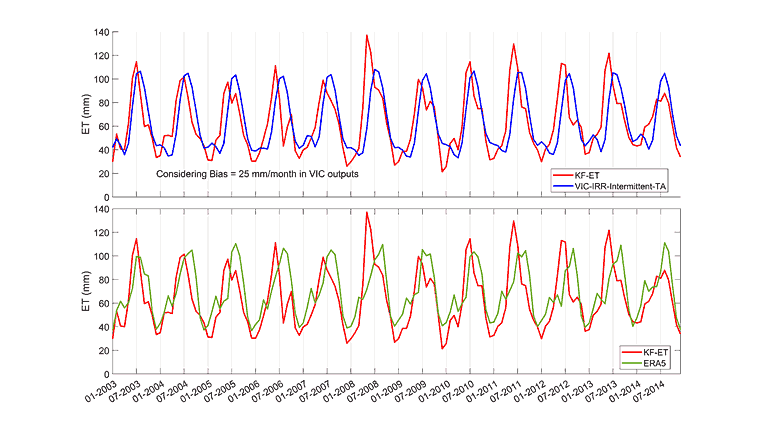Screen dimensions: 767x431
Task: Click the 2008 KF-ET peak in top chart
Action: [367, 35]
